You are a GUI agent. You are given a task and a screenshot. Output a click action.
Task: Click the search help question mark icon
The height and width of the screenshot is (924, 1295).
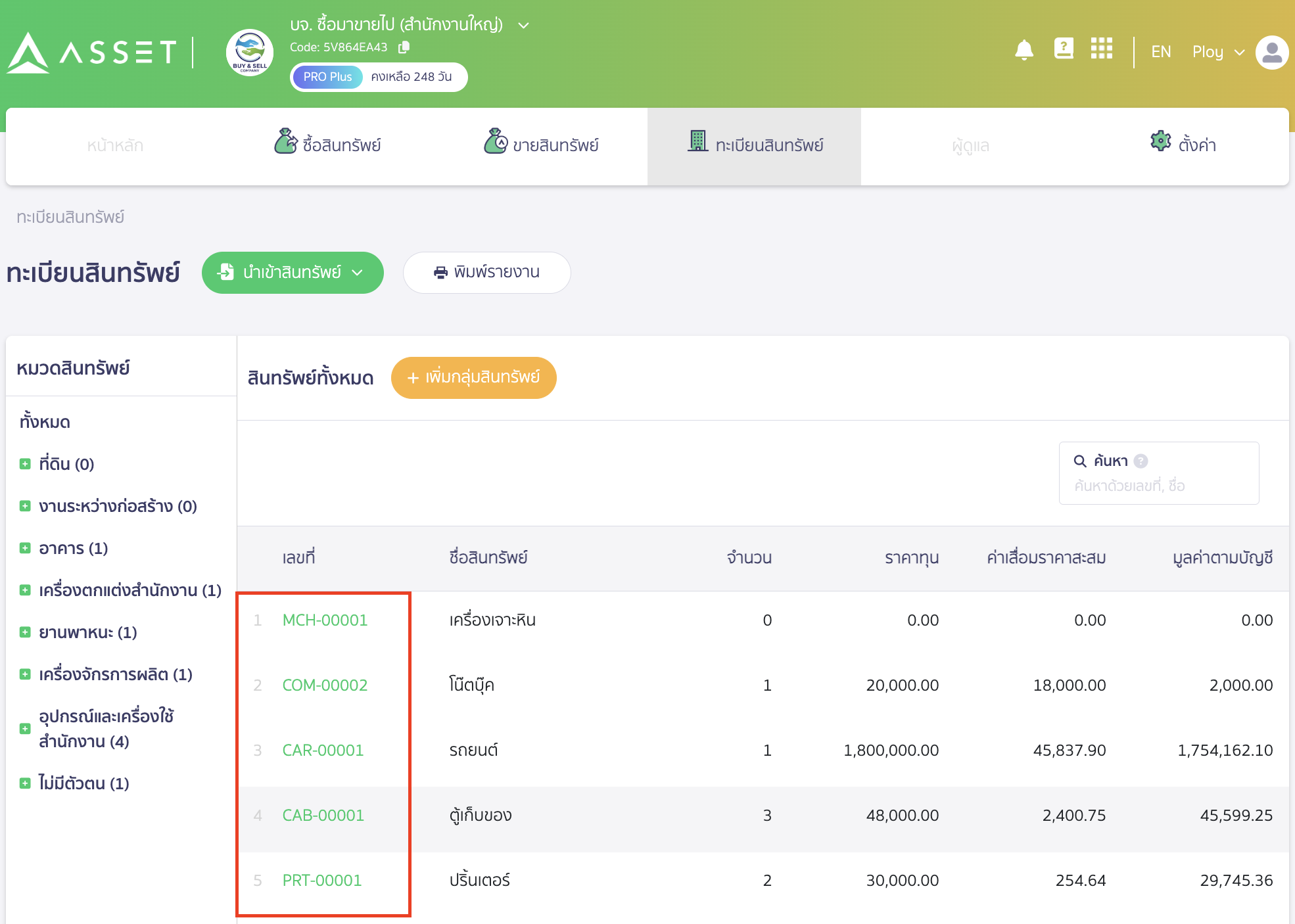click(x=1141, y=461)
